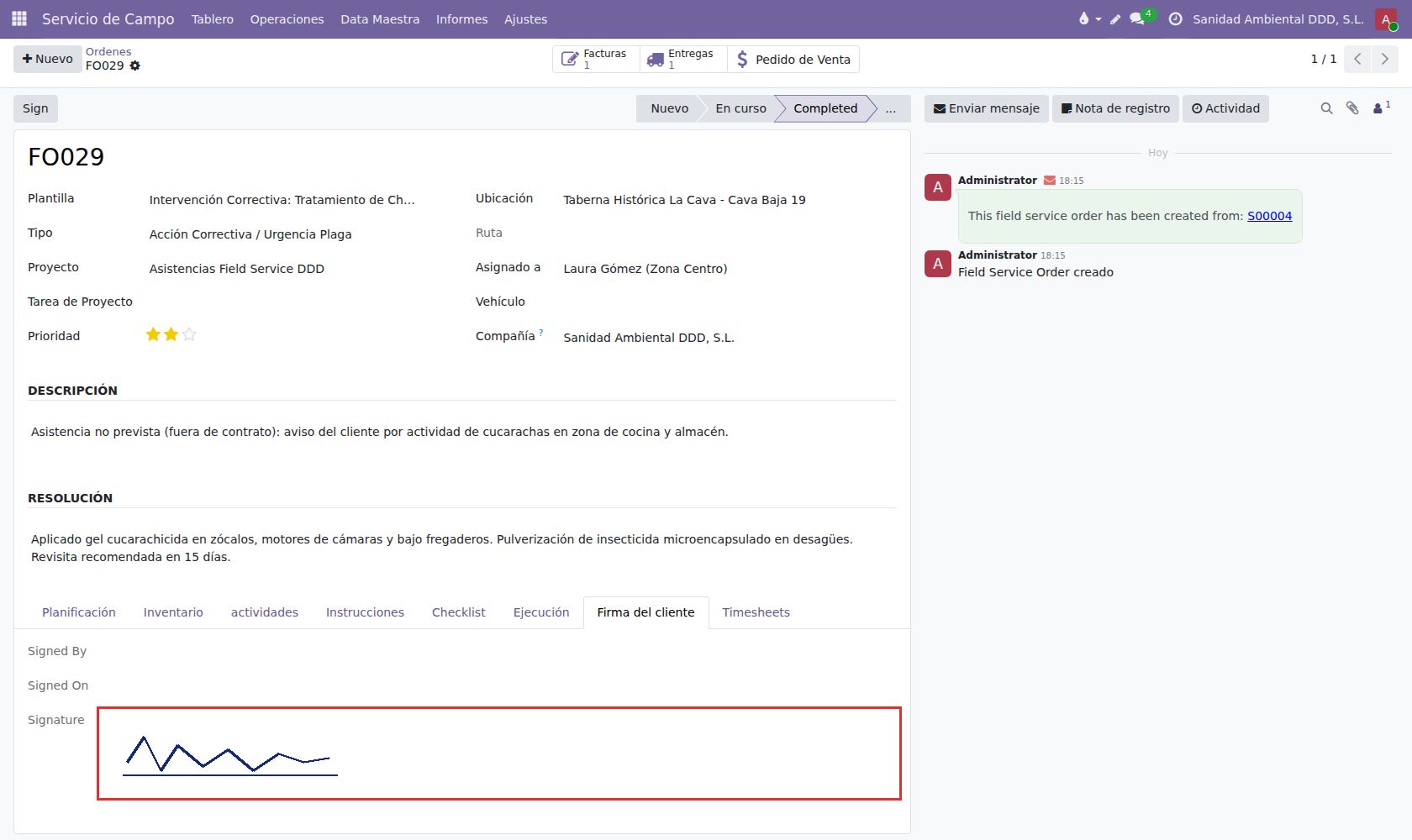Open the Informes menu
1412x840 pixels.
(461, 18)
